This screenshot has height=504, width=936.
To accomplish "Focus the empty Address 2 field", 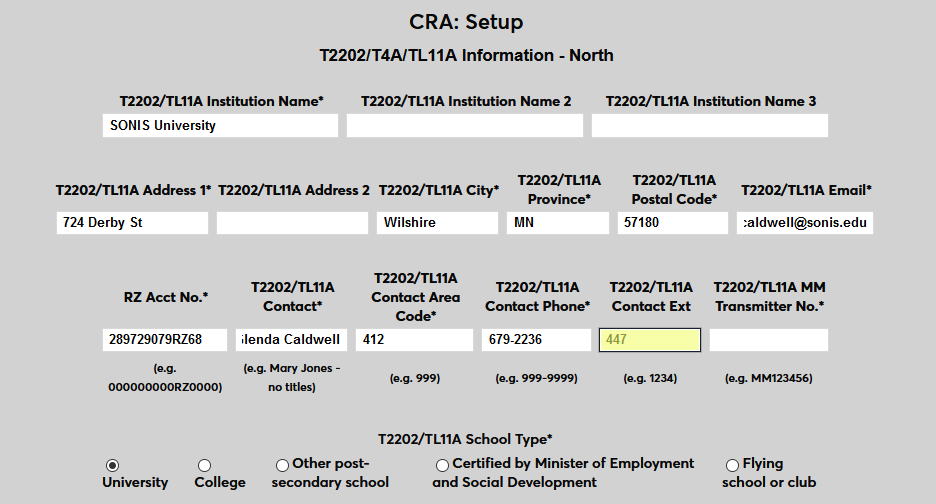I will 292,223.
